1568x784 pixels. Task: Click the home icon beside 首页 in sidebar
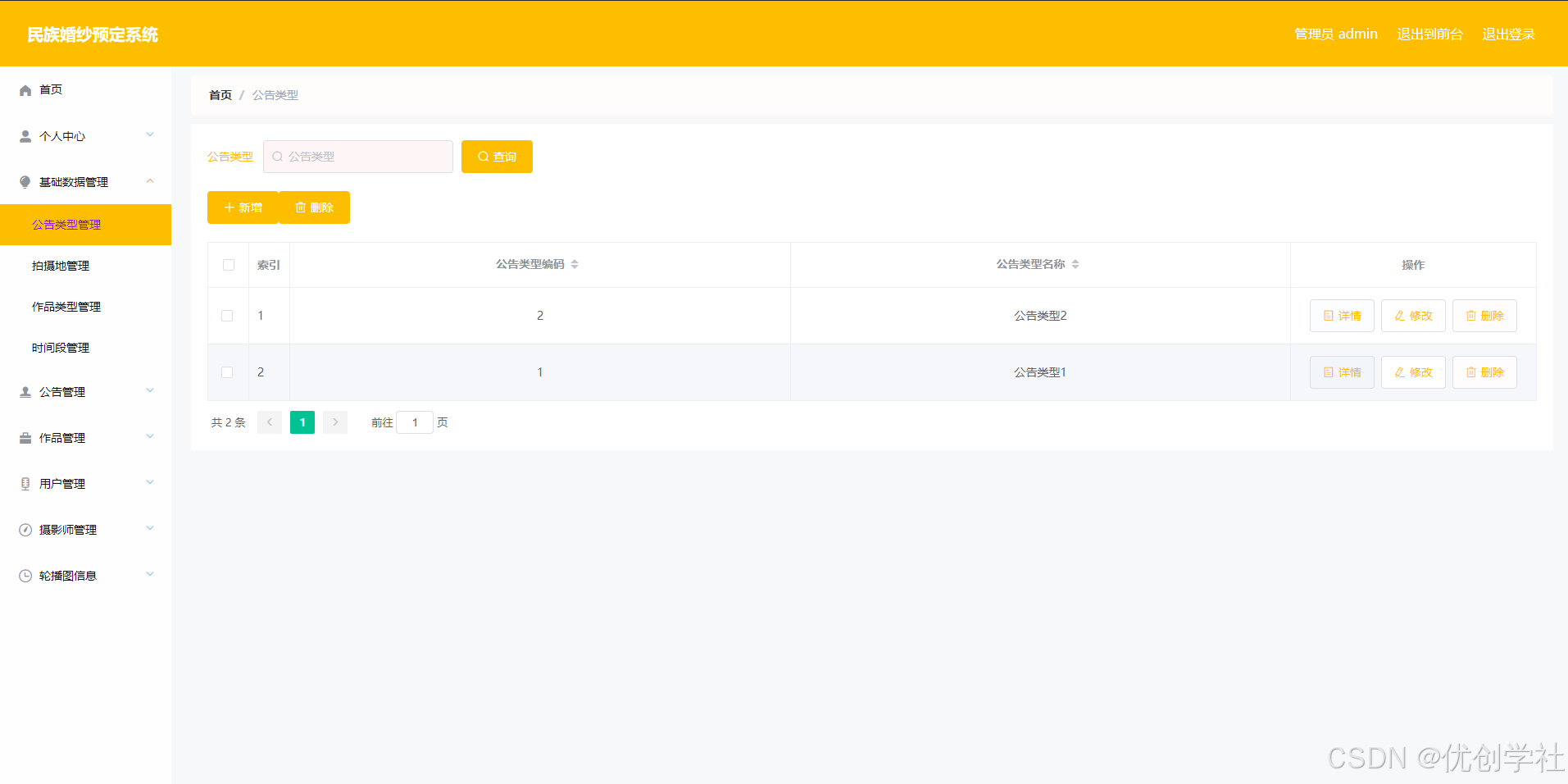[25, 90]
